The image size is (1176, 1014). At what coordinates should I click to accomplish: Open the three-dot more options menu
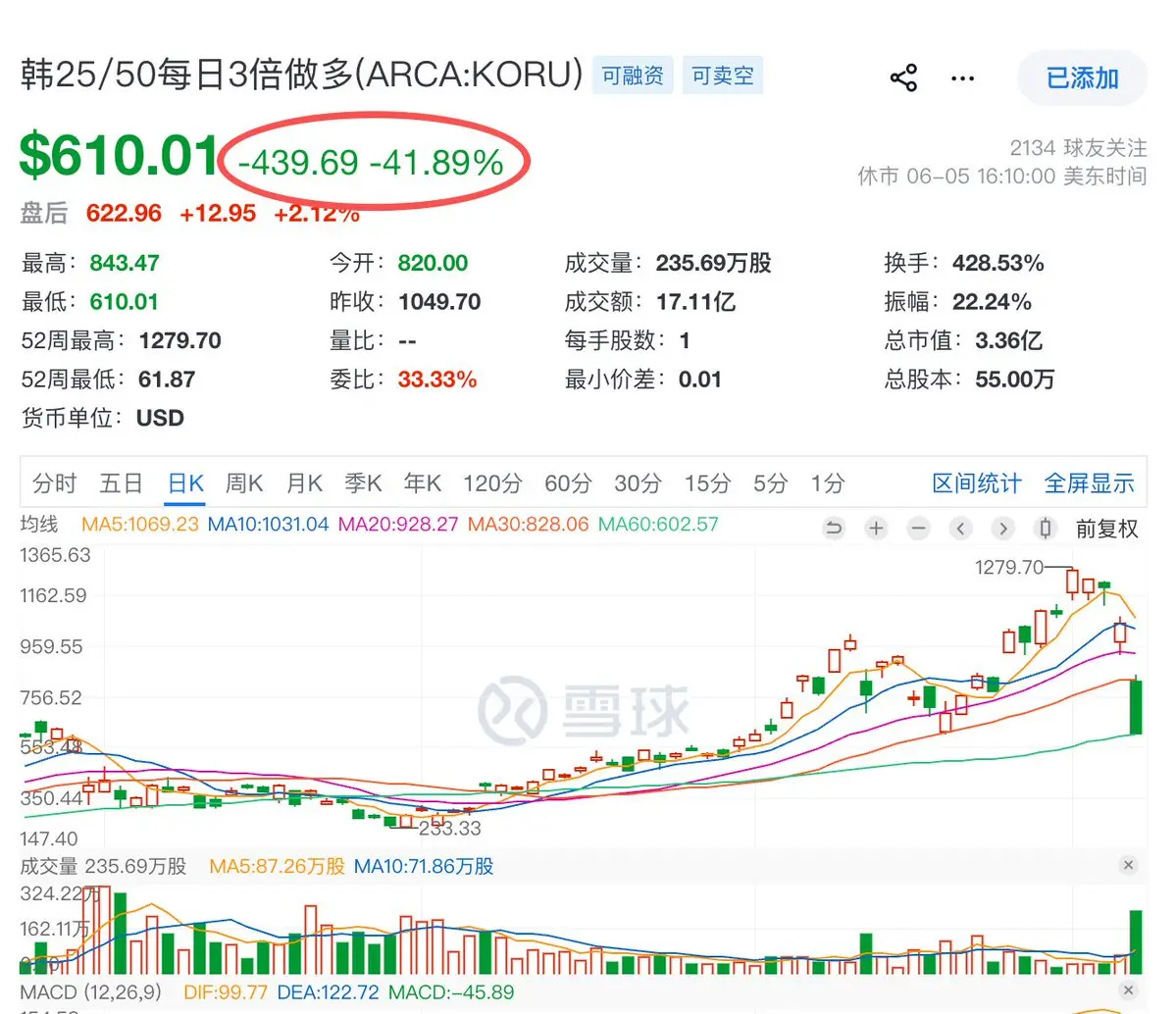coord(962,78)
